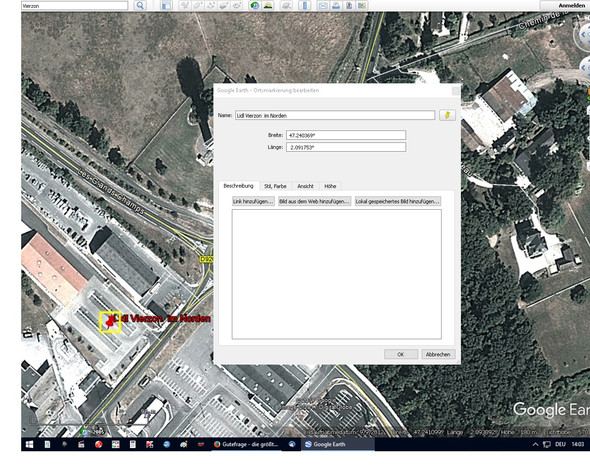Toggle the sidebar panel icon
590x472 pixels.
click(166, 5)
